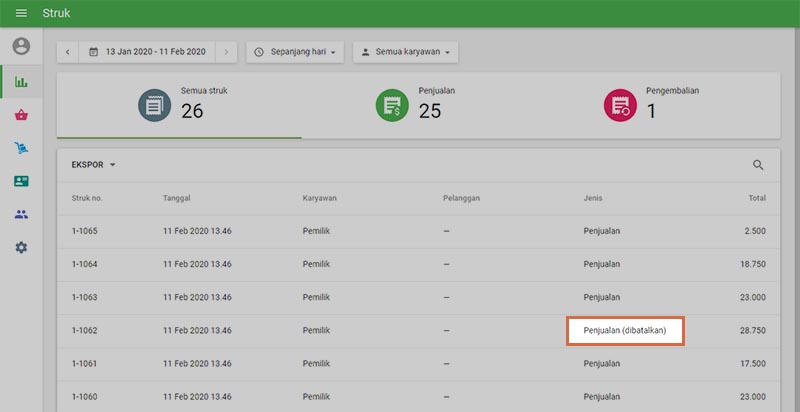Viewport: 800px width, 412px height.
Task: Go to the next date period arrow
Action: 227,51
